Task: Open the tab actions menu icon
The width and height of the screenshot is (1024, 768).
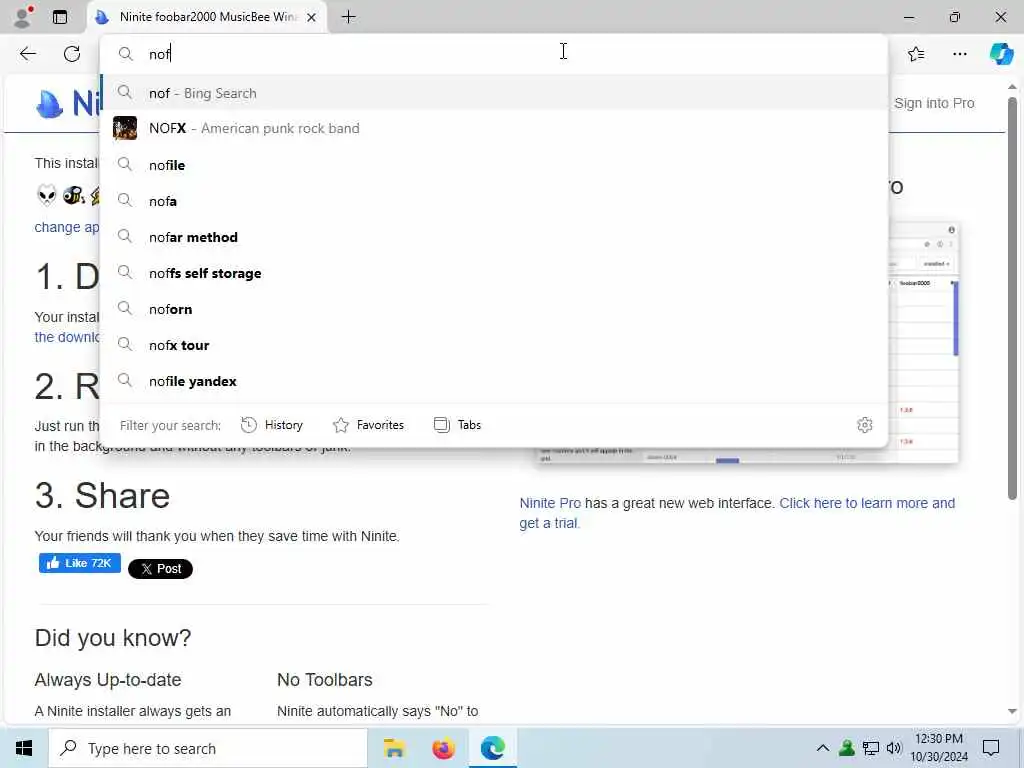Action: click(60, 17)
